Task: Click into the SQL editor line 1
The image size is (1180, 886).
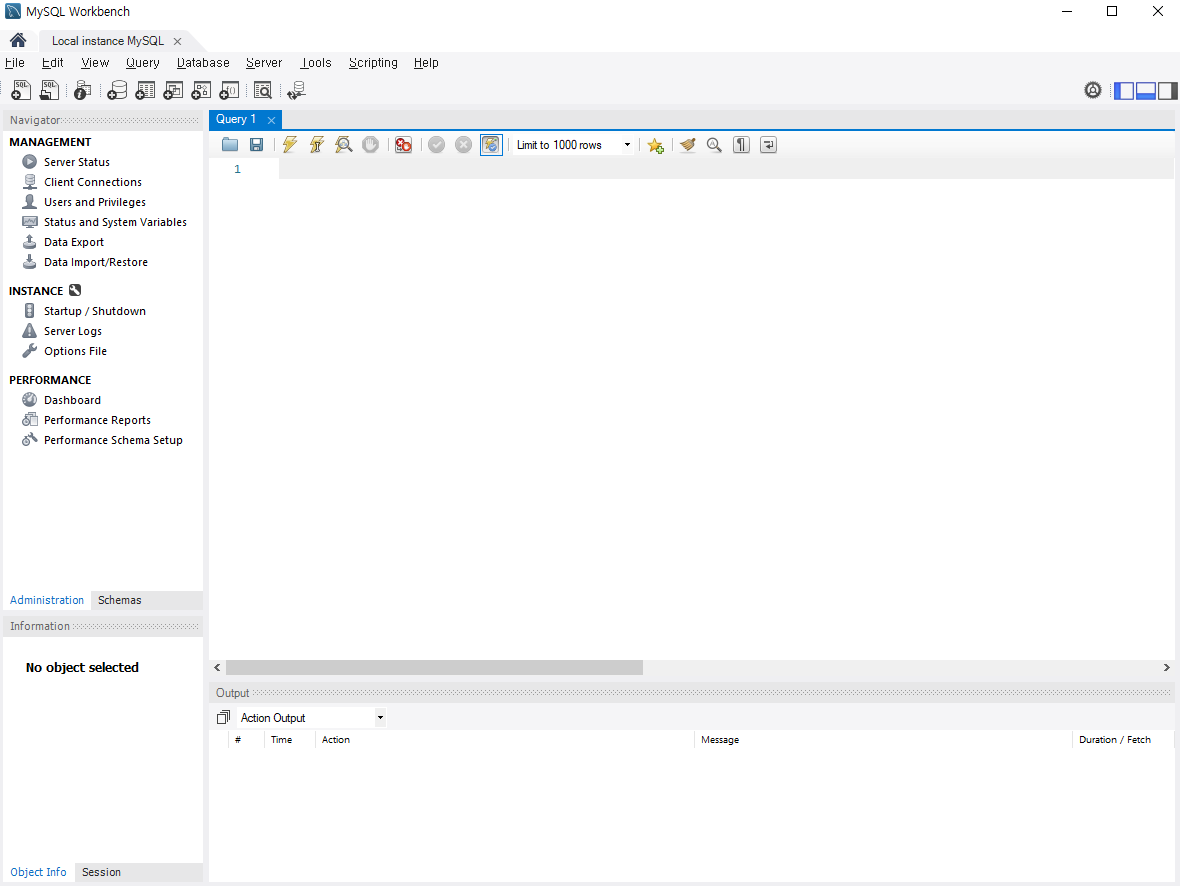Action: [725, 169]
